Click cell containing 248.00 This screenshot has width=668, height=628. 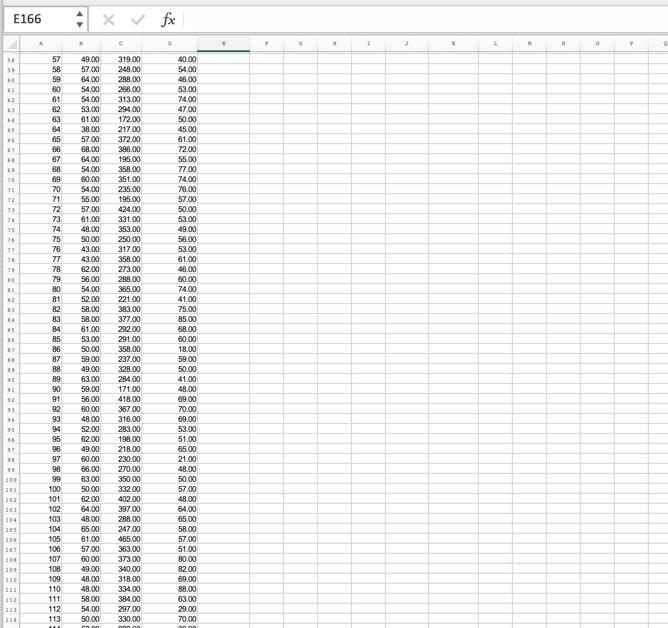[121, 69]
